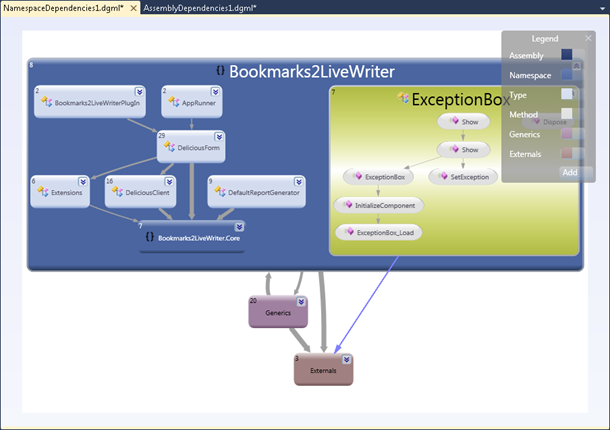Collapse the Bookmarks2LiveWriter namespace group
The height and width of the screenshot is (430, 610).
[577, 66]
